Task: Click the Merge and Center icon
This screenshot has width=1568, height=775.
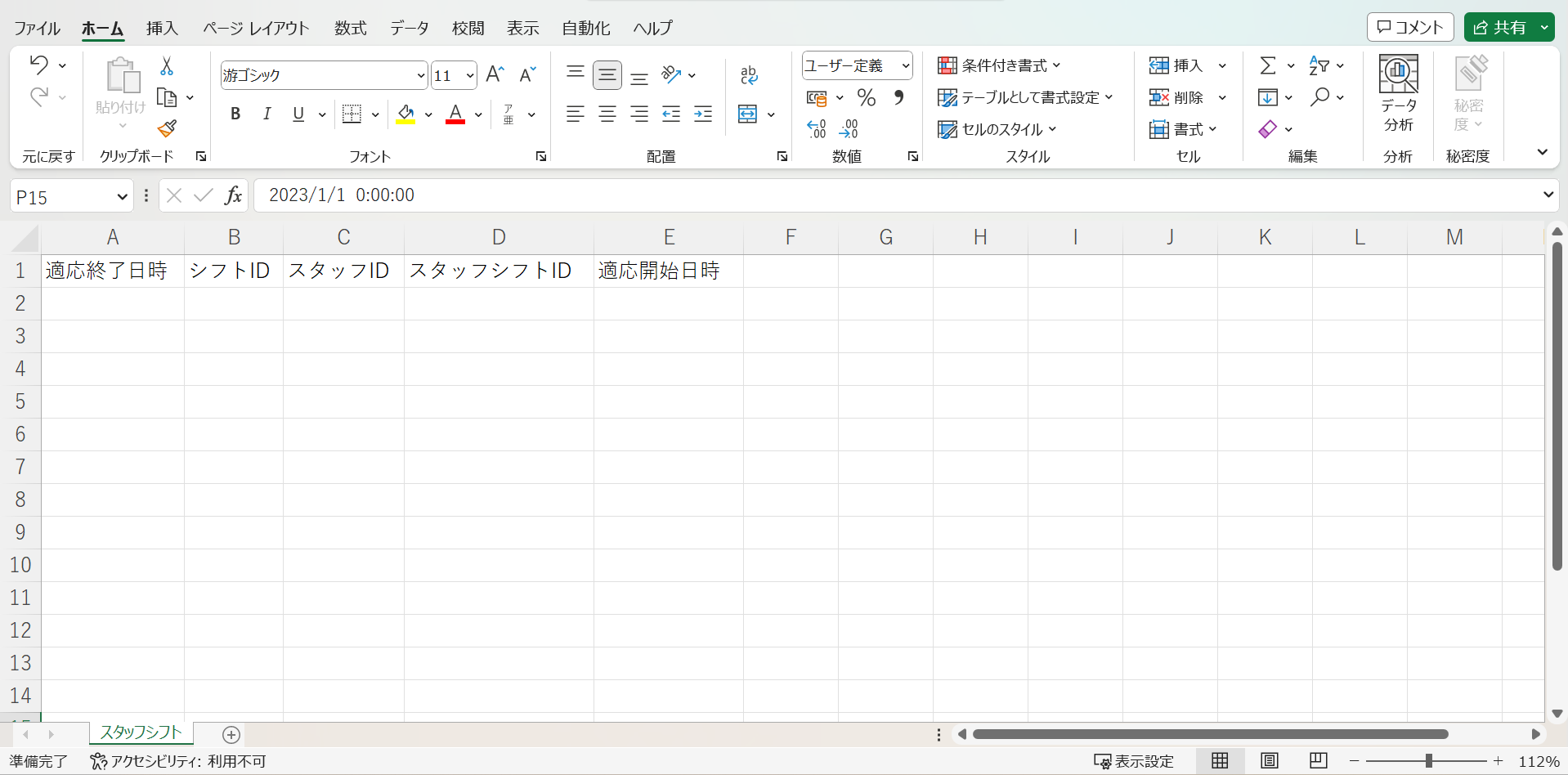Action: [747, 114]
